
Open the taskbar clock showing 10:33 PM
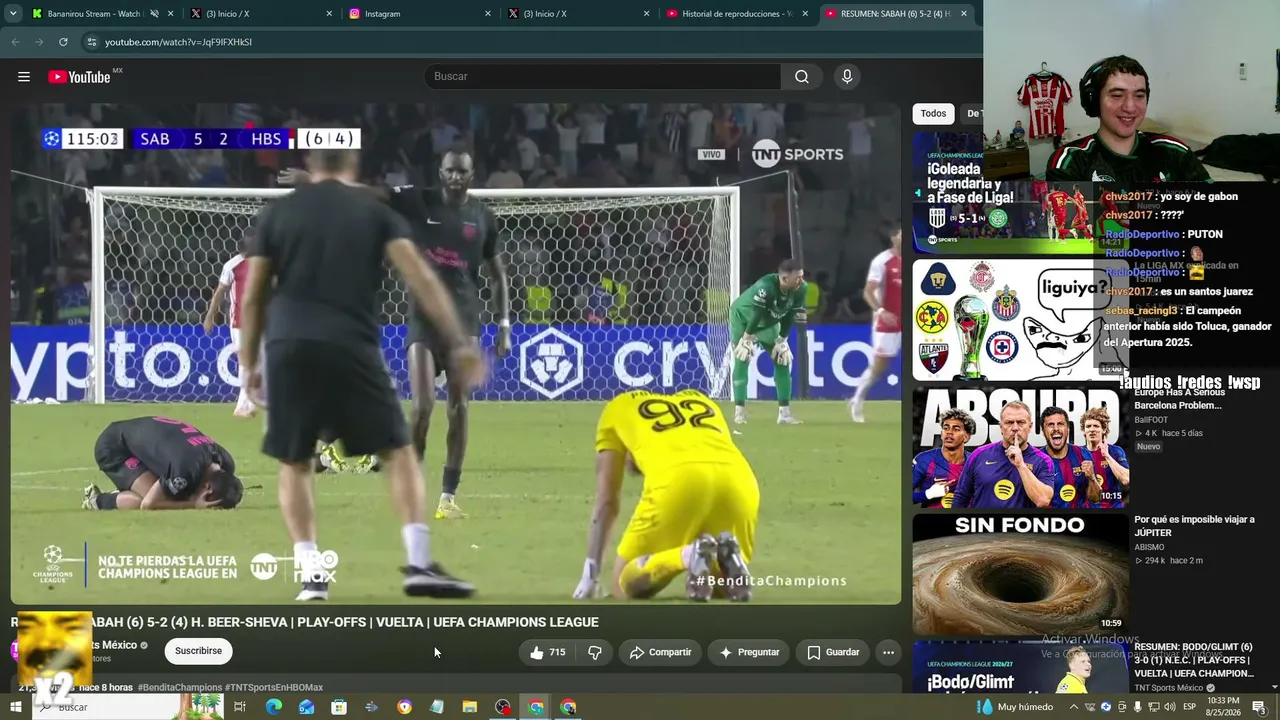coord(1224,707)
